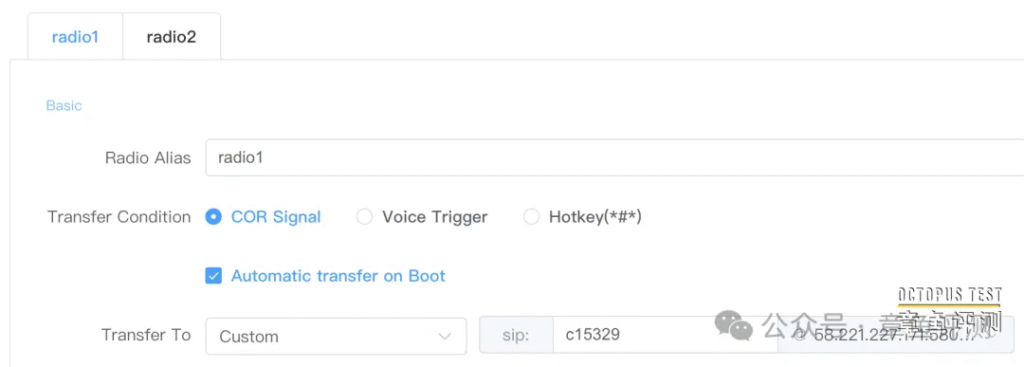This screenshot has height=367, width=1024.
Task: Click the down chevron in Custom dropdown
Action: (445, 336)
